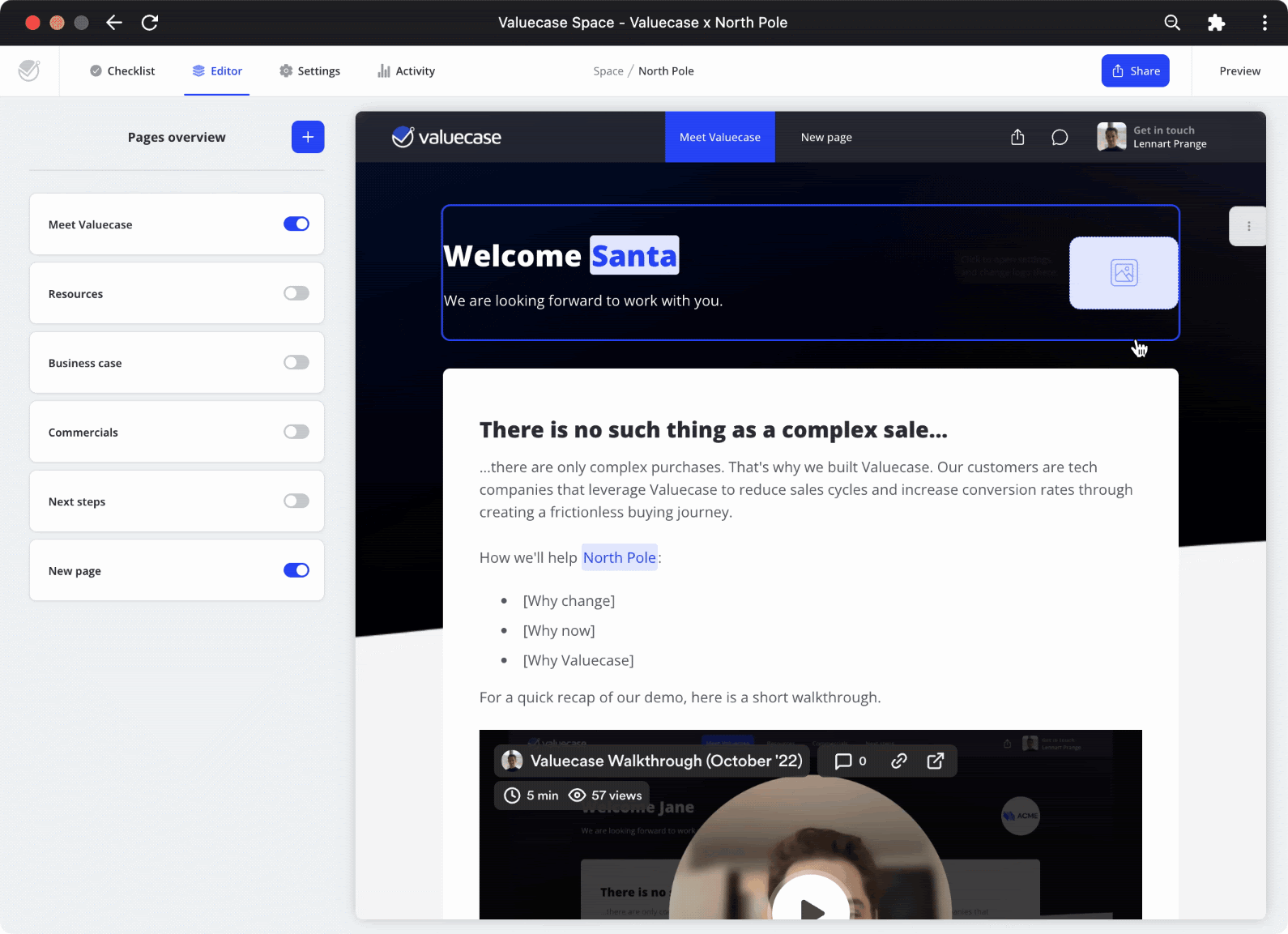Screen dimensions: 1288x934
Task: Select the Meet Valuecase space tab
Action: click(720, 137)
